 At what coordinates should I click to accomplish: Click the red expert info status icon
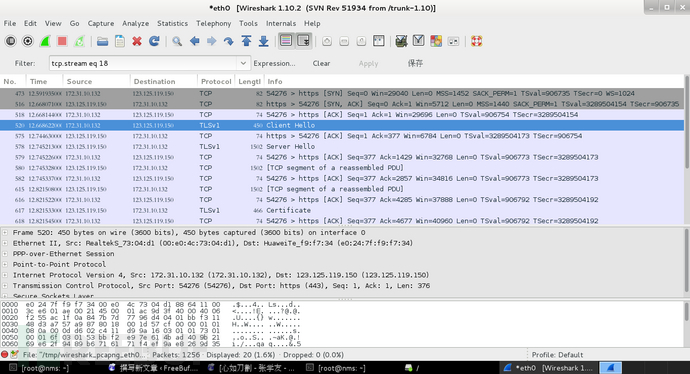pyautogui.click(x=5, y=354)
